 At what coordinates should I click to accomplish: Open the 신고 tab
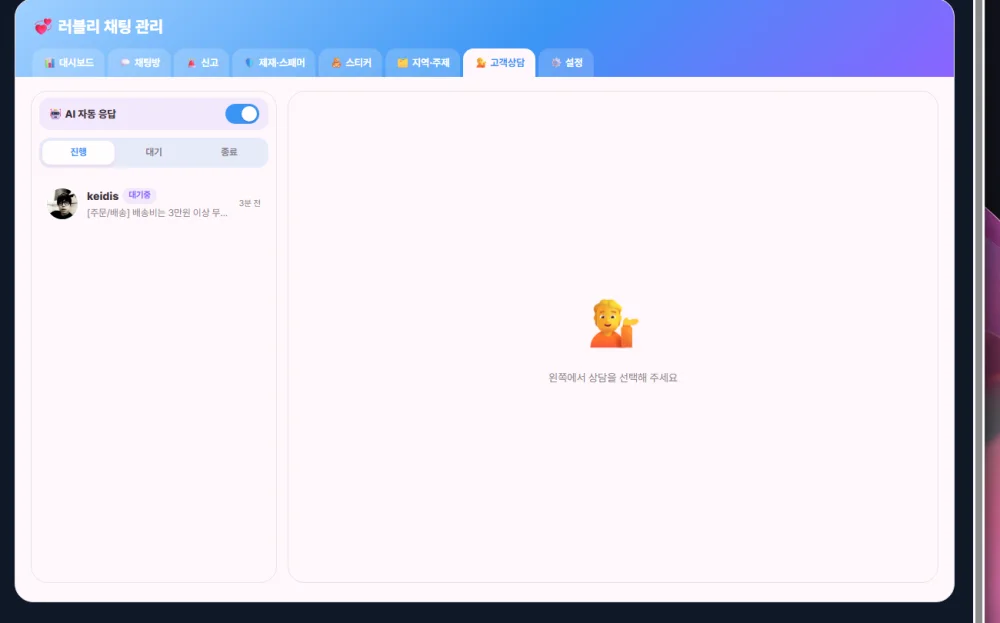tap(202, 62)
